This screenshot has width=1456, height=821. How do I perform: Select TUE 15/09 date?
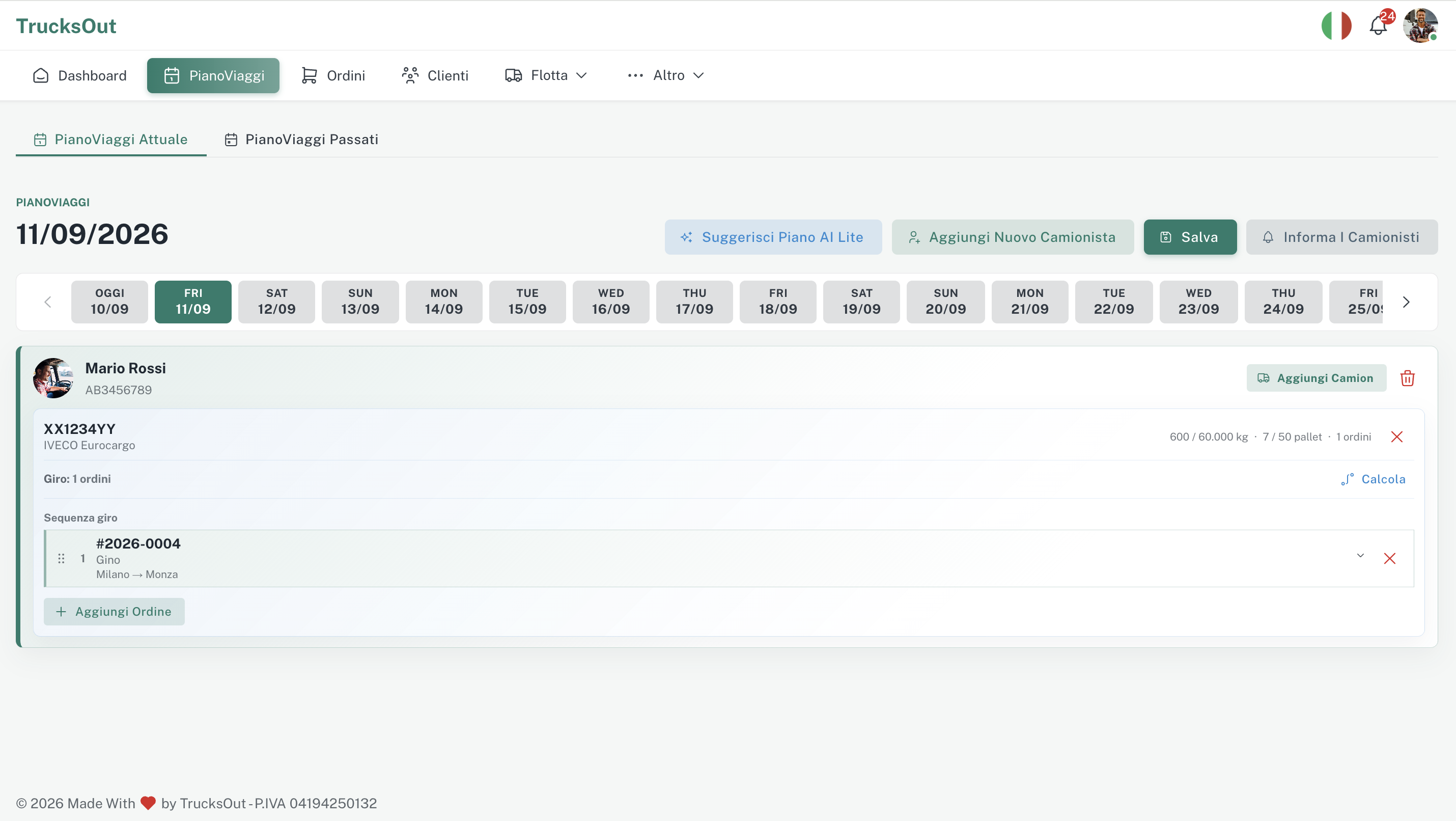[527, 302]
